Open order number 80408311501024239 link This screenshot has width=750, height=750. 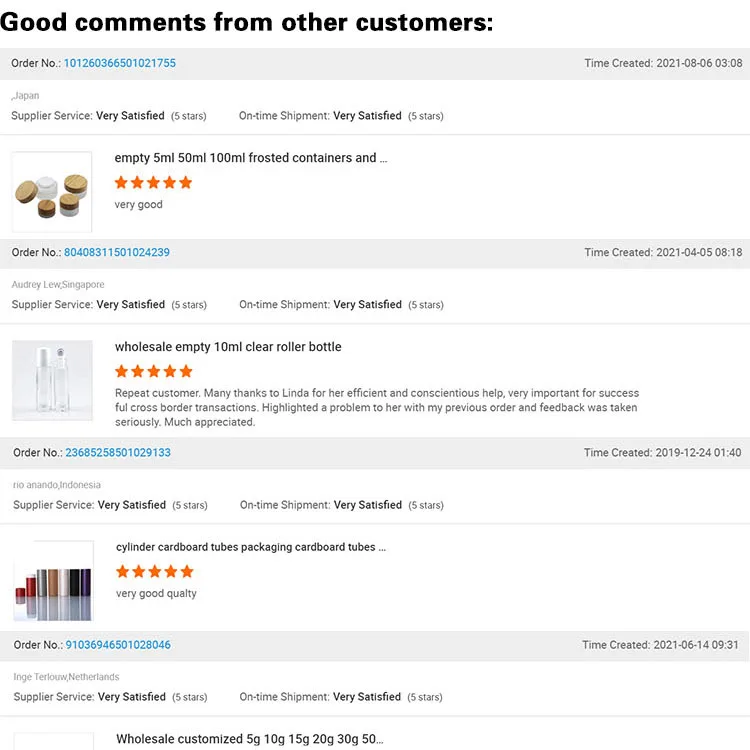pos(116,252)
